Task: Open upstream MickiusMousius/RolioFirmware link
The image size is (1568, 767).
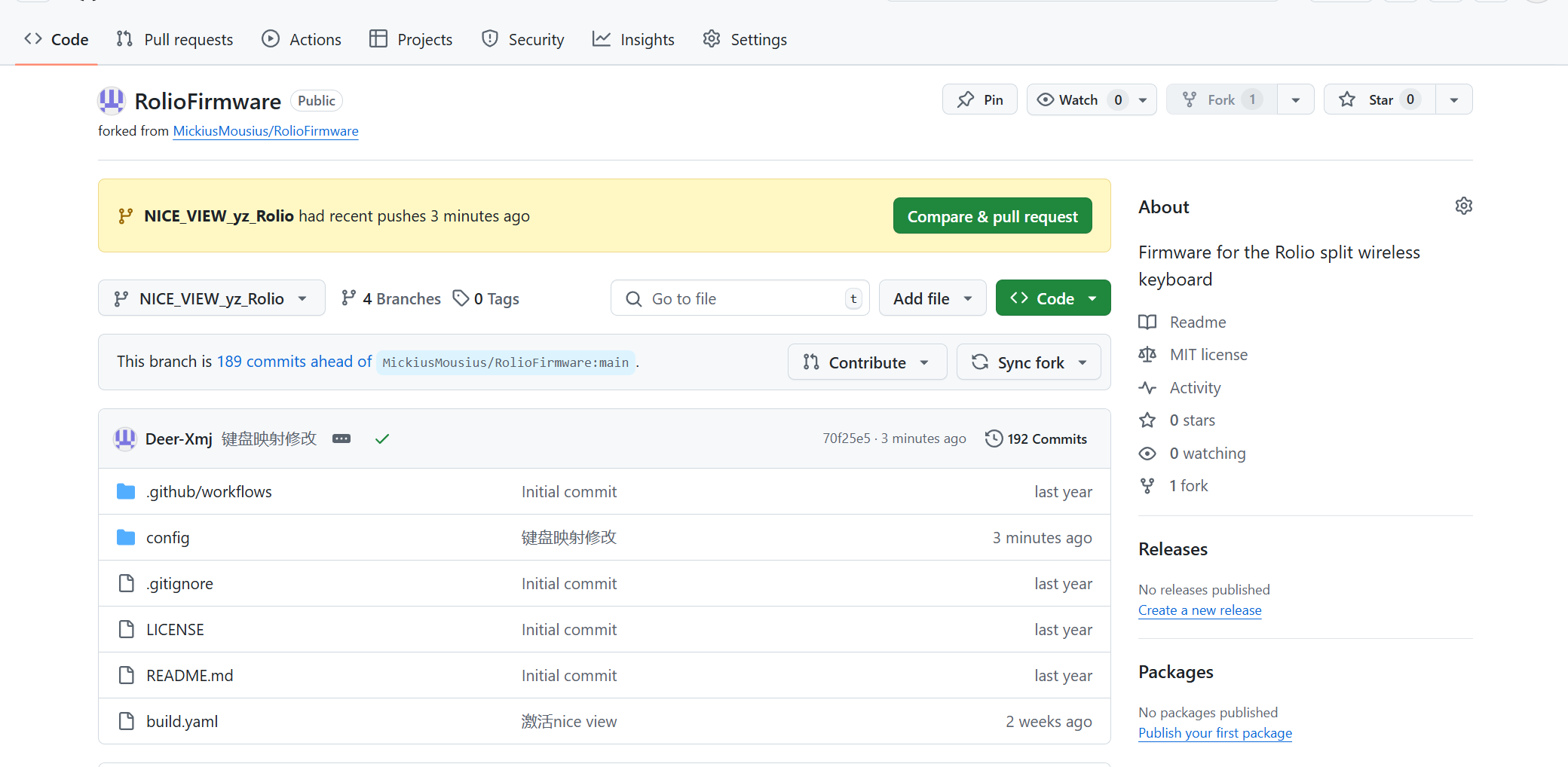Action: click(x=265, y=131)
